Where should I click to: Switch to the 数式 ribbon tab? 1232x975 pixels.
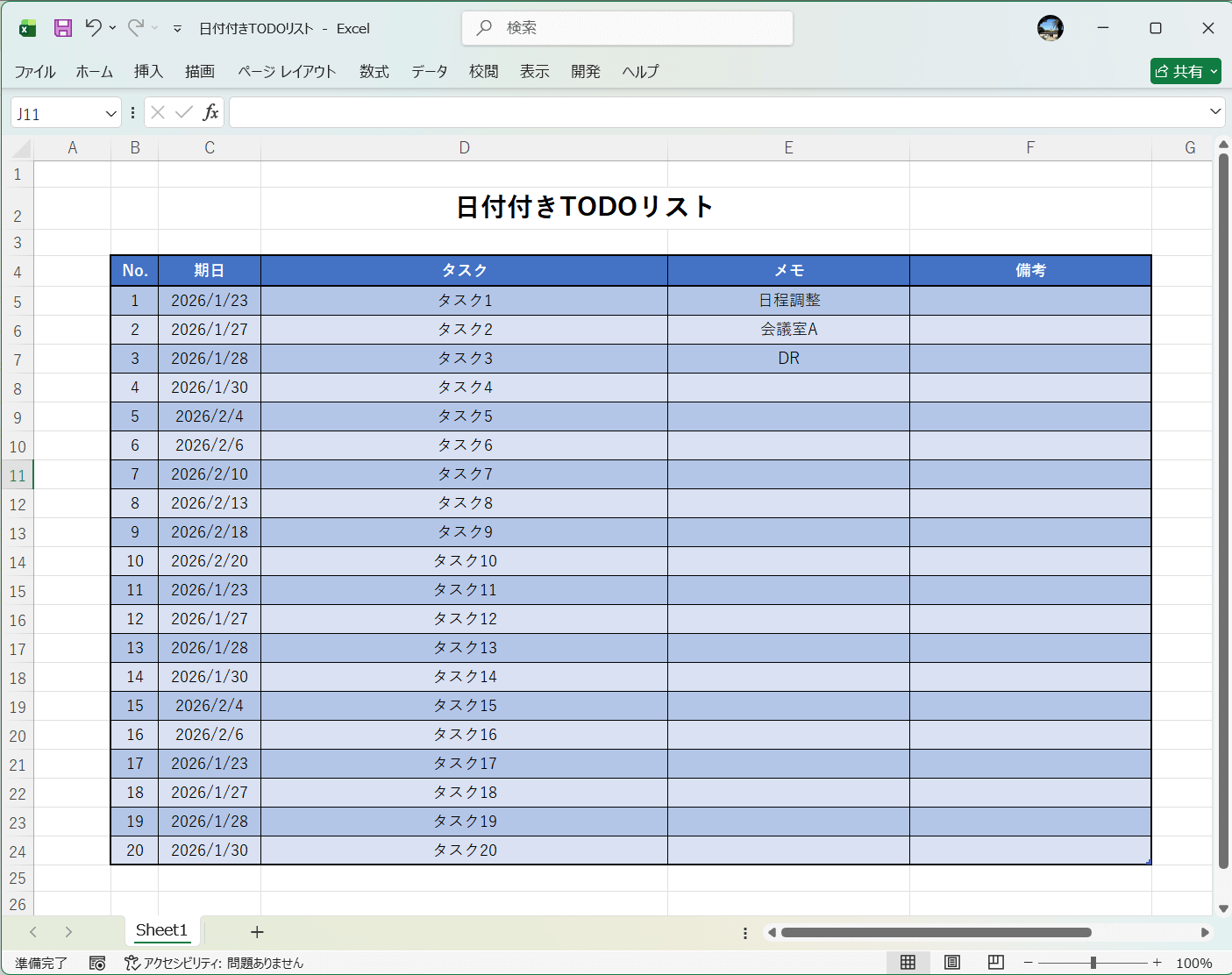(374, 71)
